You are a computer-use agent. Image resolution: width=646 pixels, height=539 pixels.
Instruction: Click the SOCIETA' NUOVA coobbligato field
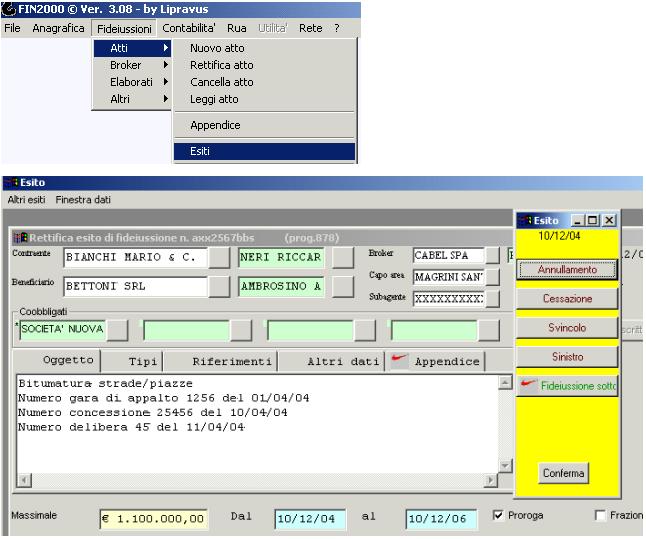(62, 330)
